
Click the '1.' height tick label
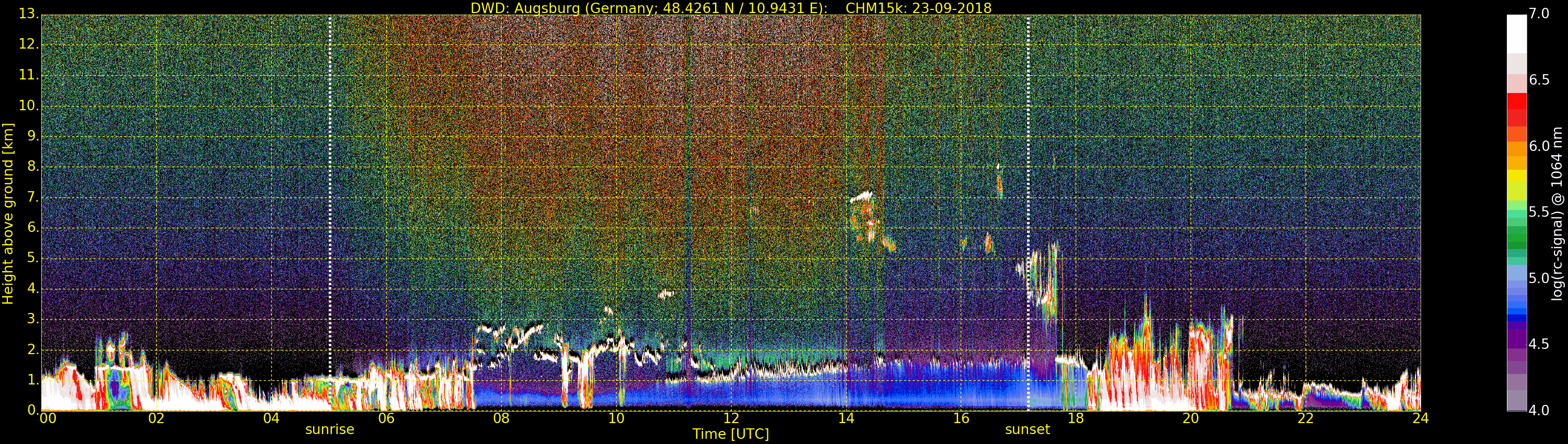[33, 380]
